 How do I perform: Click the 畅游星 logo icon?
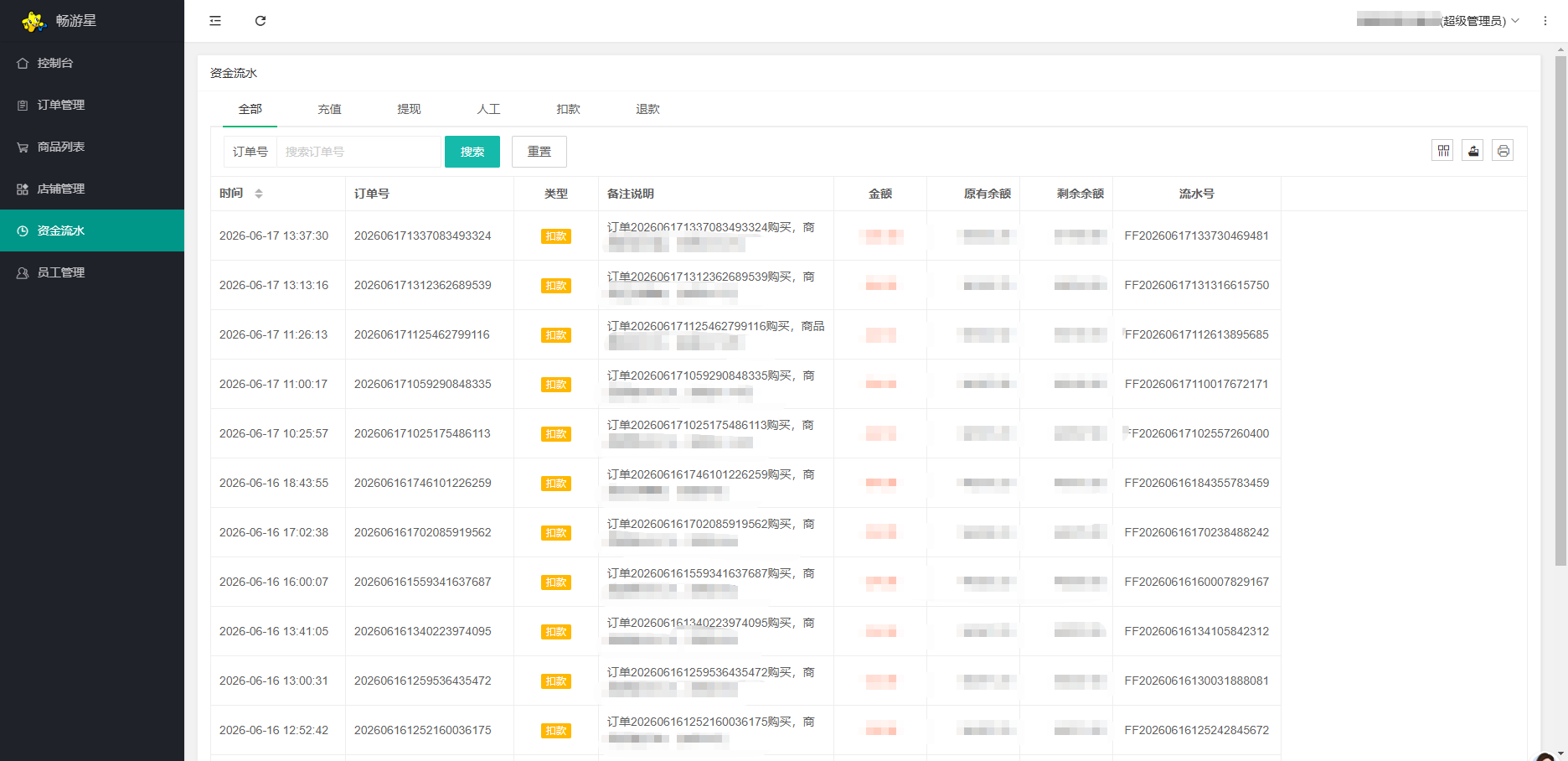click(34, 21)
